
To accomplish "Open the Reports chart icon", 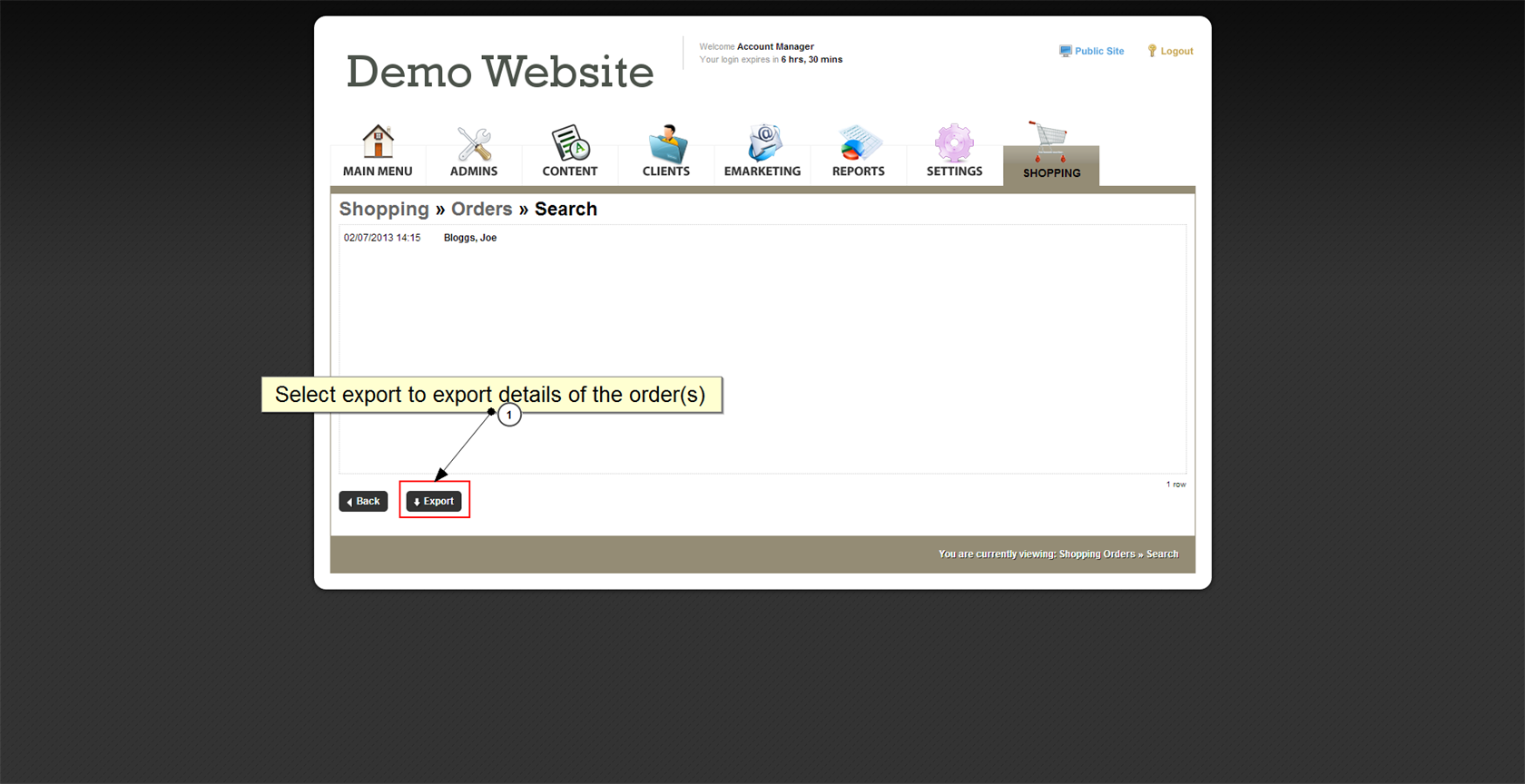I will pos(859,143).
